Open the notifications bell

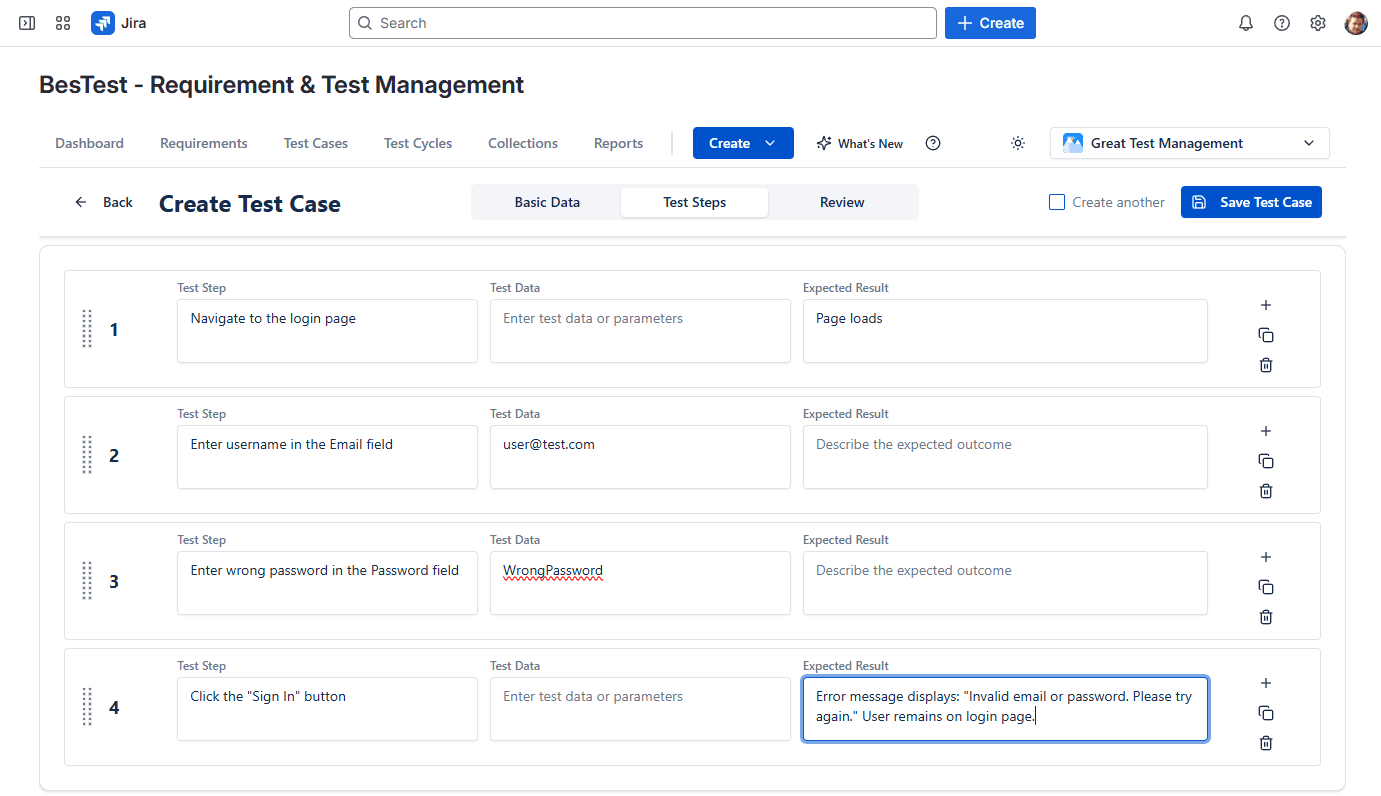(x=1245, y=22)
